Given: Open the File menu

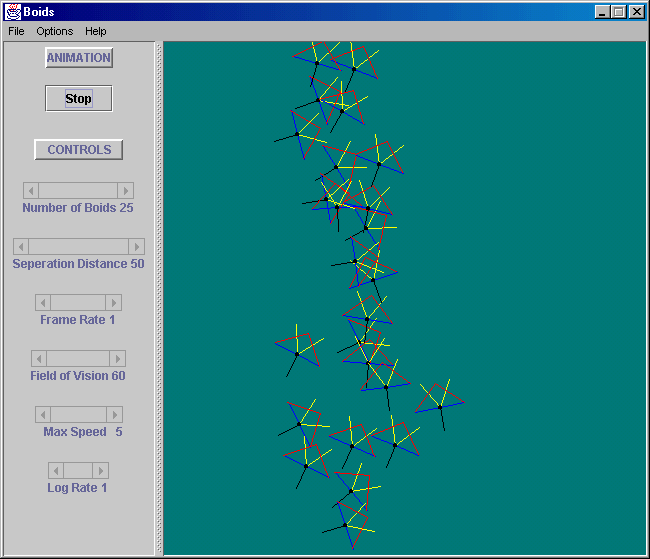Looking at the screenshot, I should tap(16, 32).
